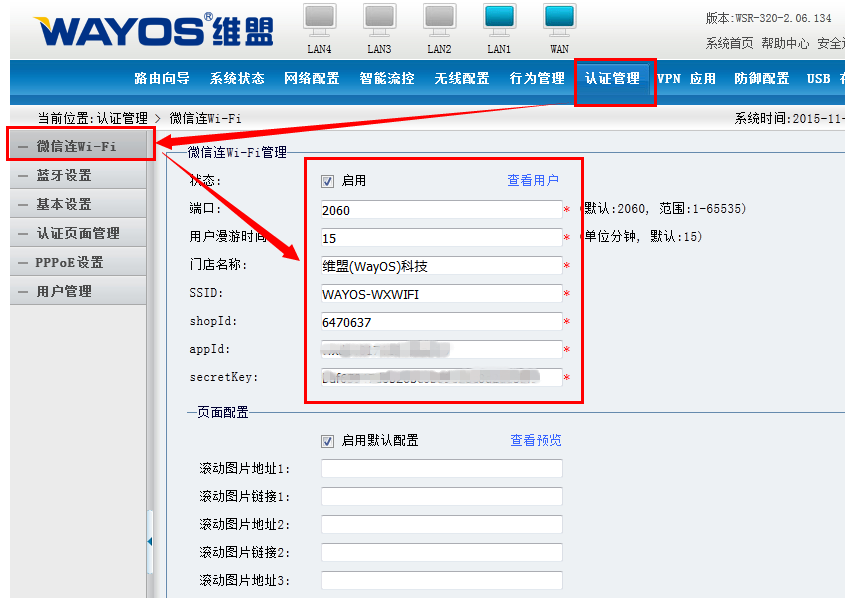Open the 智能流控 menu
Viewport: 845px width, 598px height.
[x=387, y=79]
